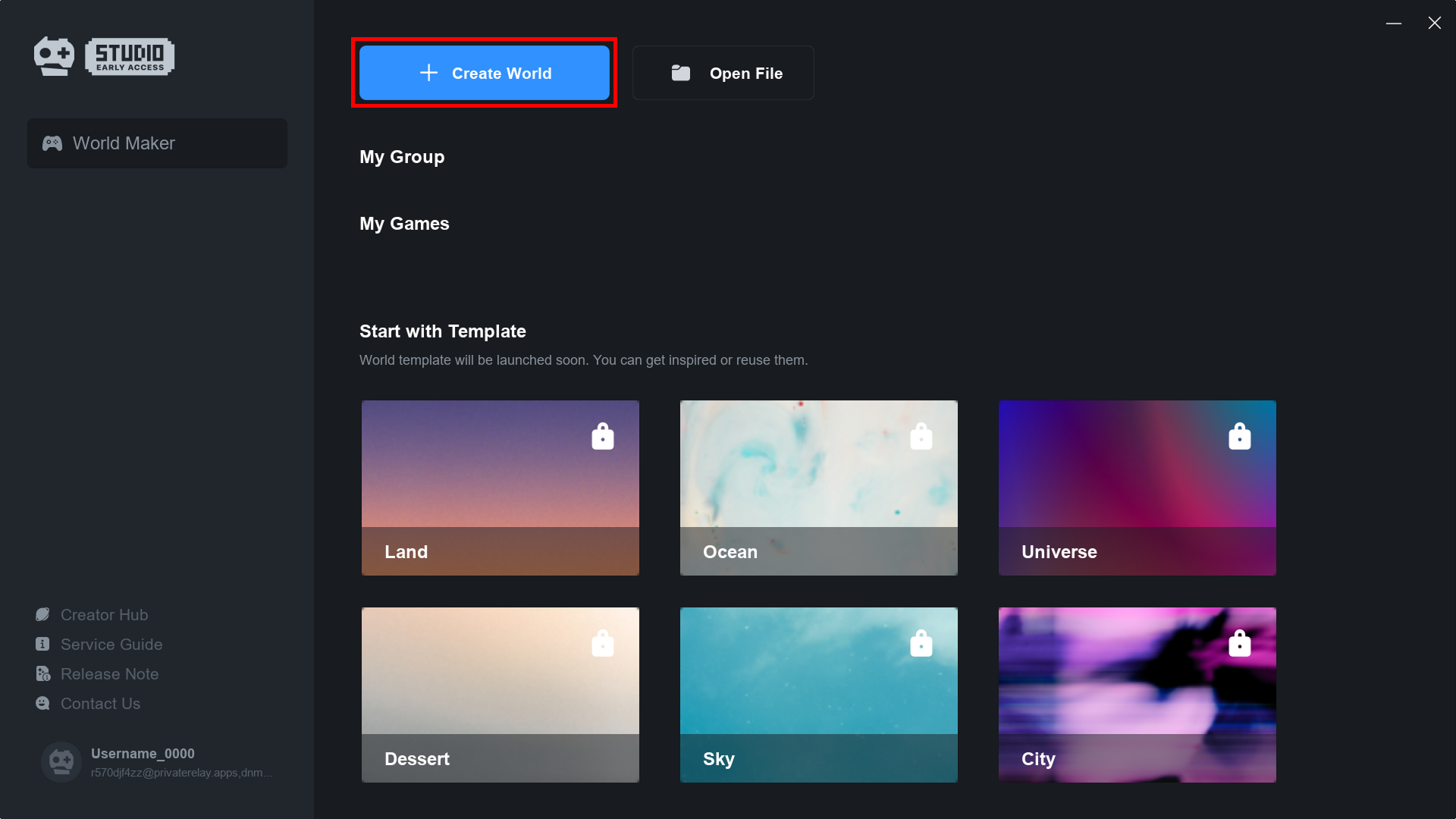Open the Creator Hub link
This screenshot has height=819, width=1456.
[x=105, y=615]
